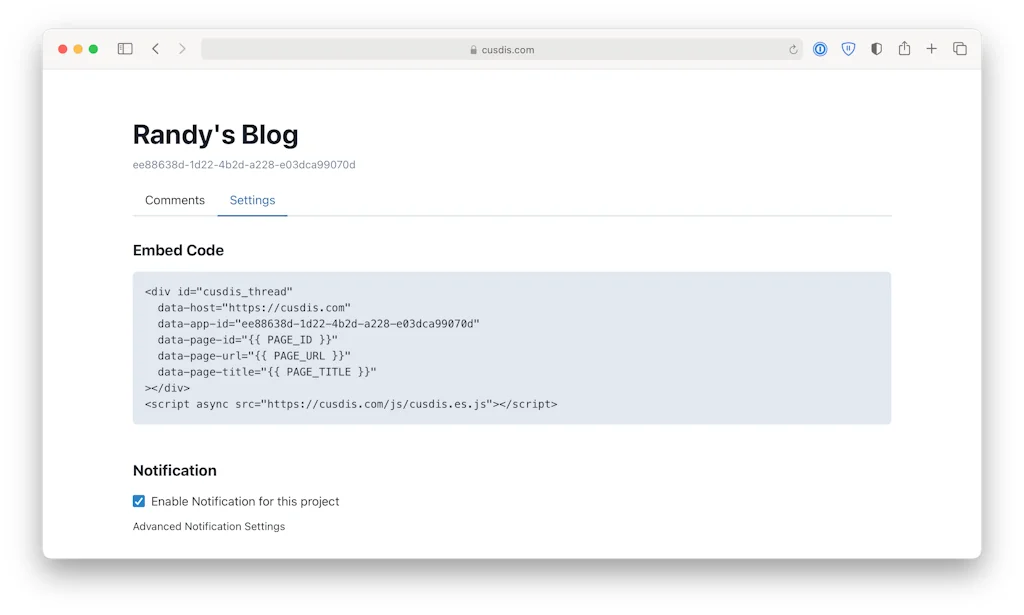The image size is (1024, 615).
Task: Open the dark shield extension
Action: tap(876, 48)
